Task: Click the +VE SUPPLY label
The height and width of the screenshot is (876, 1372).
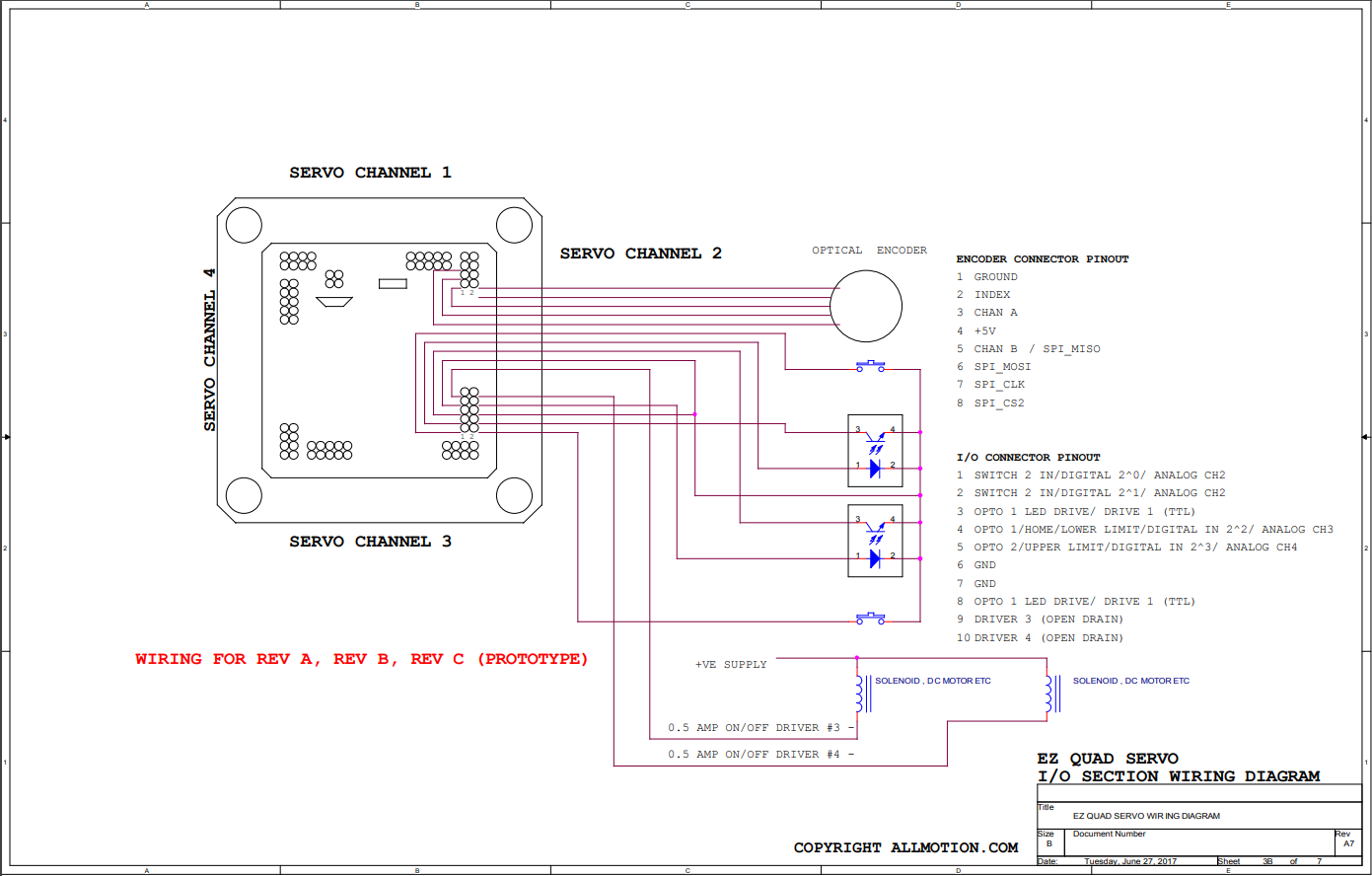Action: tap(731, 665)
